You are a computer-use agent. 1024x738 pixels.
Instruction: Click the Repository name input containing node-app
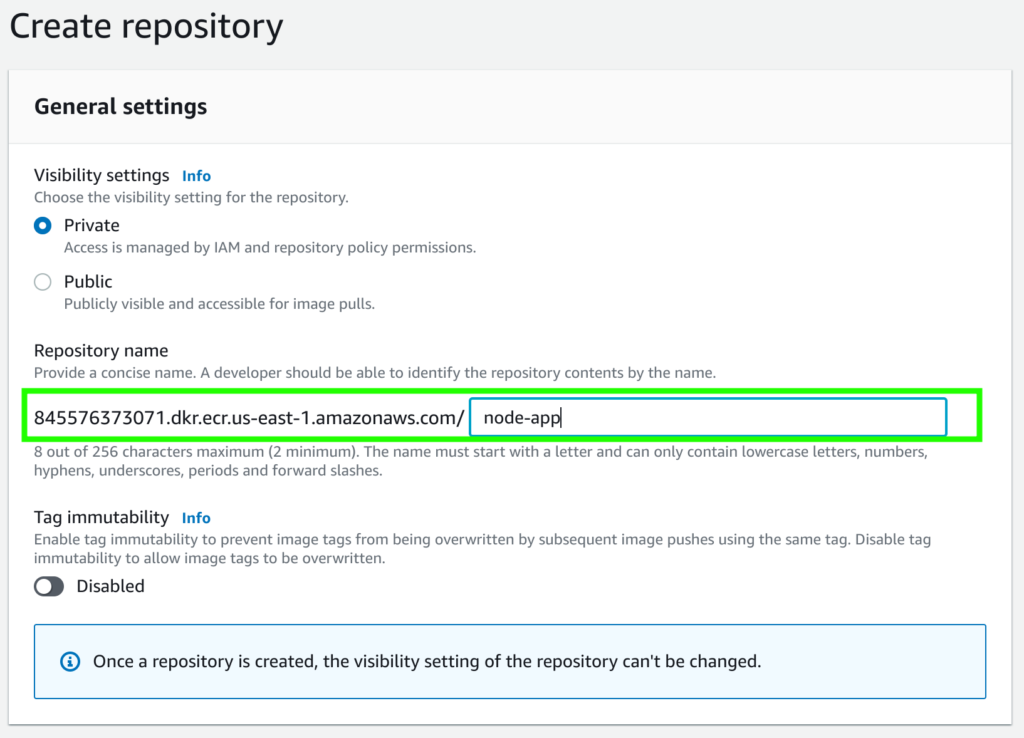coord(710,417)
